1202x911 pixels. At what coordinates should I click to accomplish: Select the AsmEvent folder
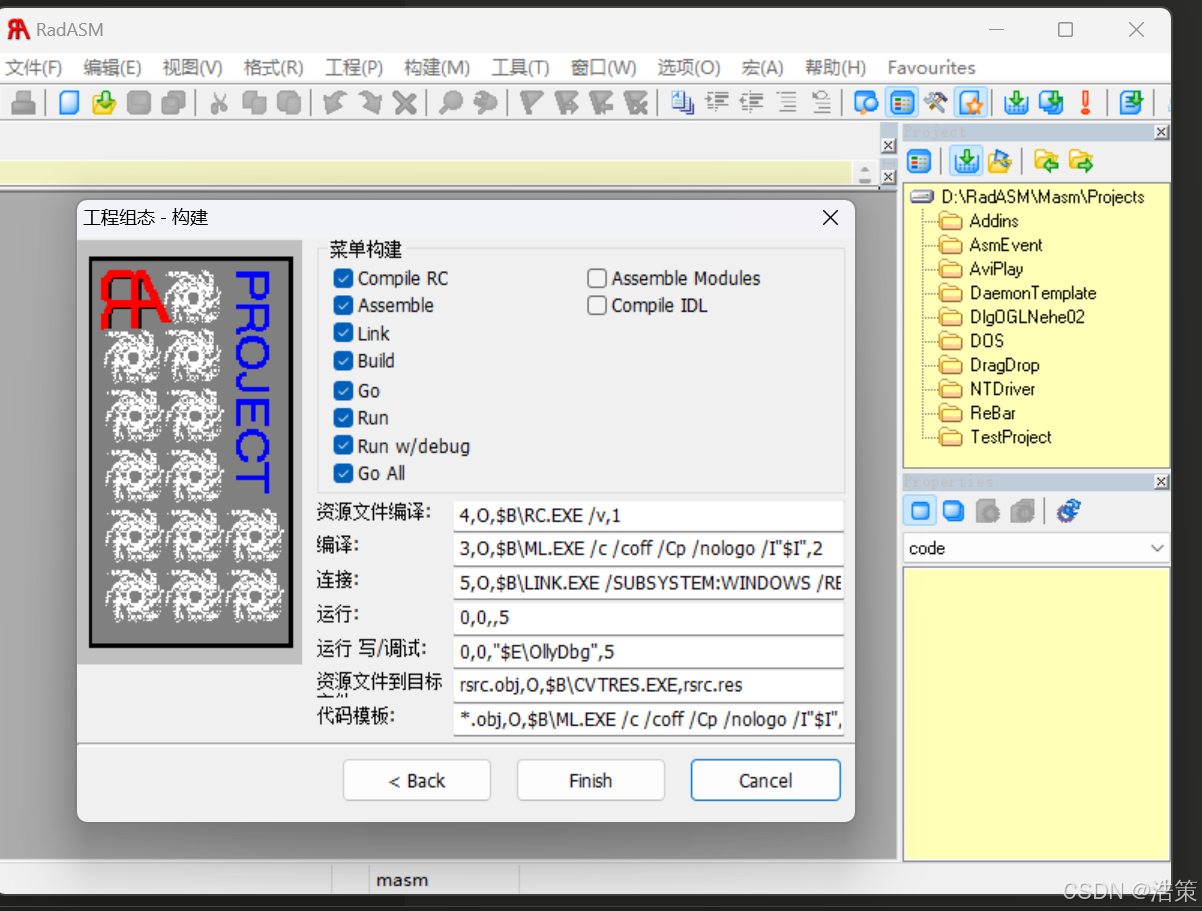tap(1006, 245)
